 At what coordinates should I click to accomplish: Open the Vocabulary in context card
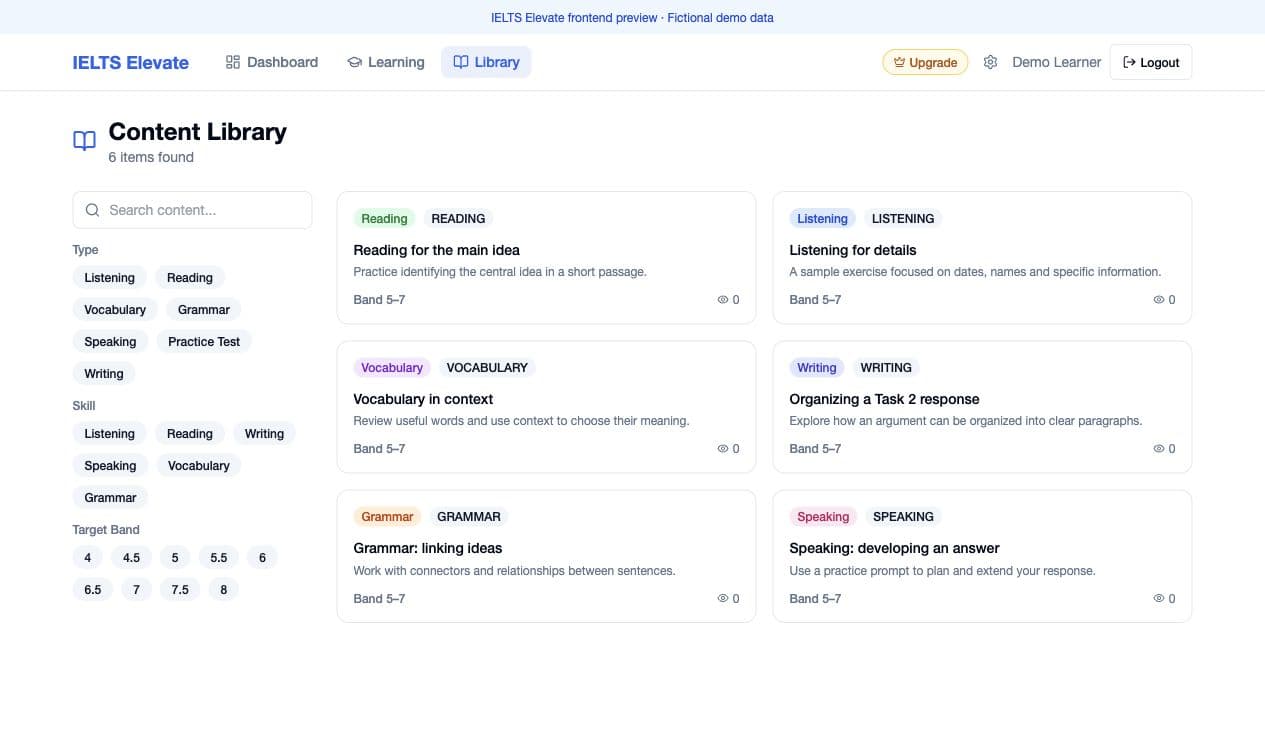(546, 407)
